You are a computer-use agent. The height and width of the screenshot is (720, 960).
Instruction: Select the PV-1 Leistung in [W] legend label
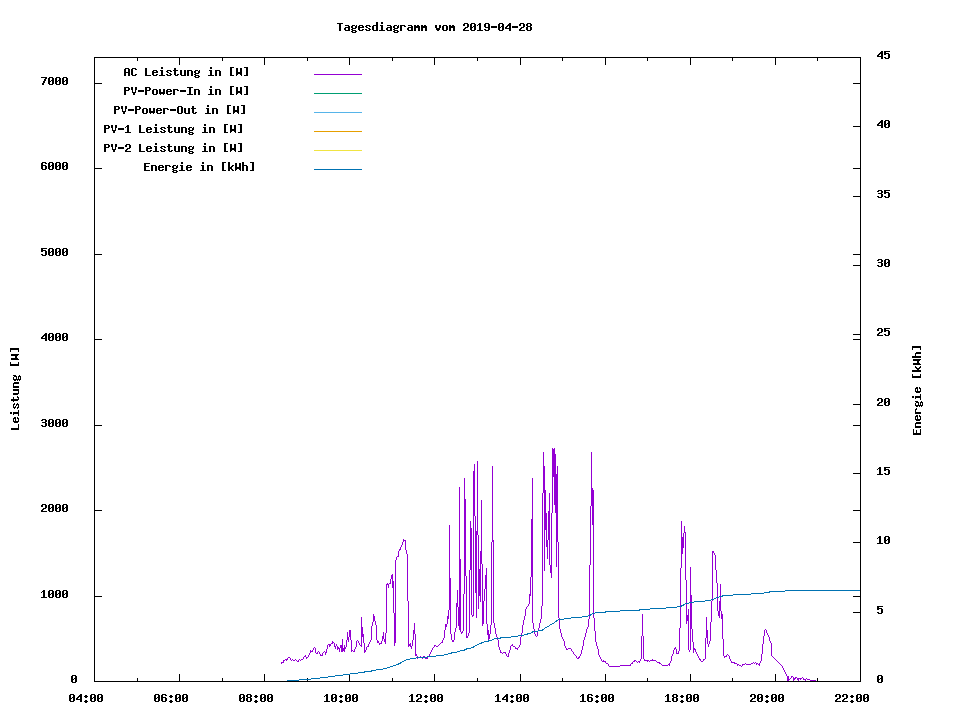[x=173, y=129]
